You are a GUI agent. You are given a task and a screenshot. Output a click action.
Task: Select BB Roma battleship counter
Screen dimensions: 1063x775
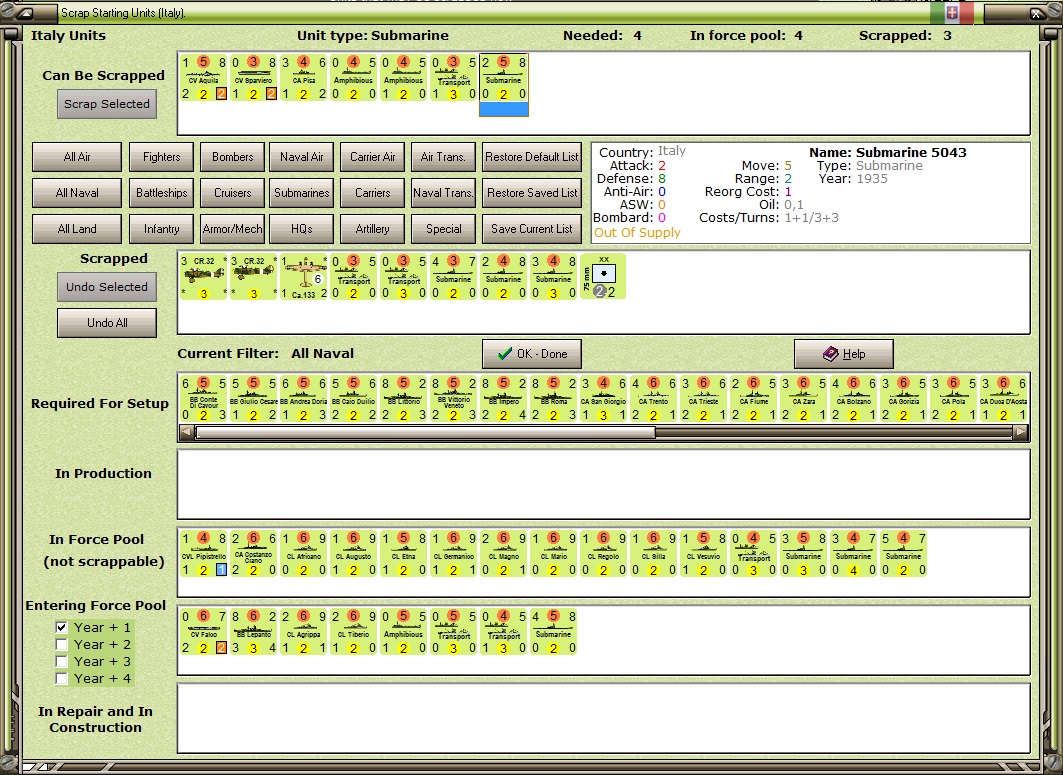(x=553, y=399)
